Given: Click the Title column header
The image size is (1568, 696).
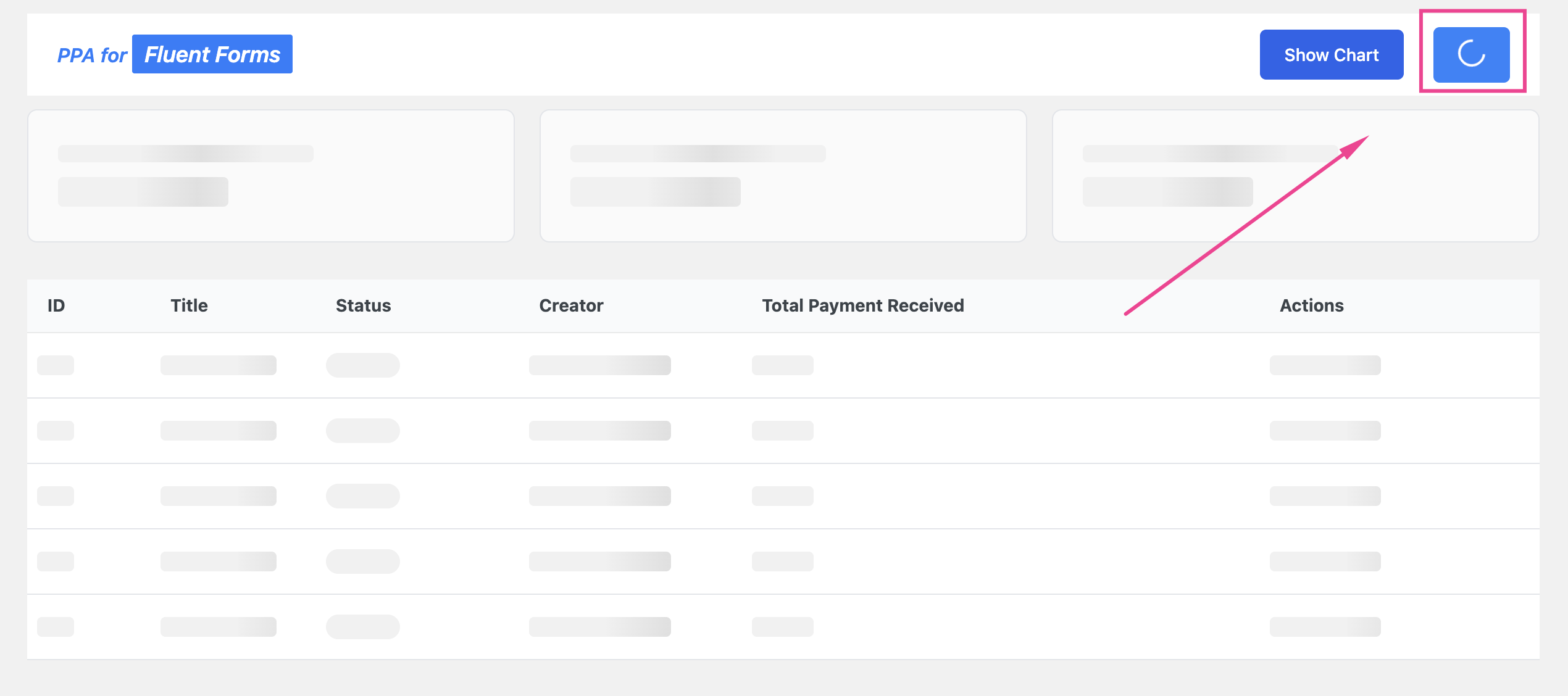Looking at the screenshot, I should coord(189,305).
